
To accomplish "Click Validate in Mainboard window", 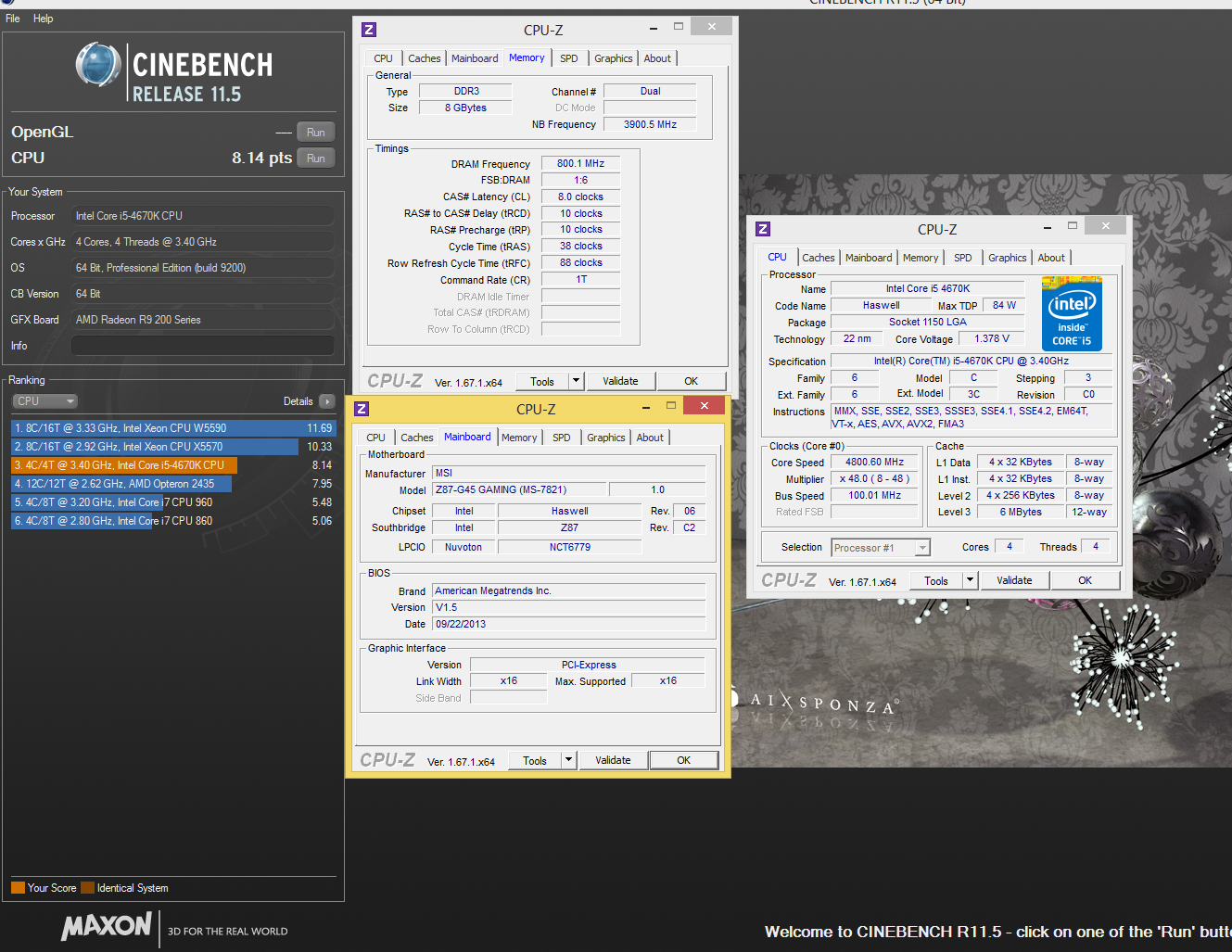I will coord(613,760).
